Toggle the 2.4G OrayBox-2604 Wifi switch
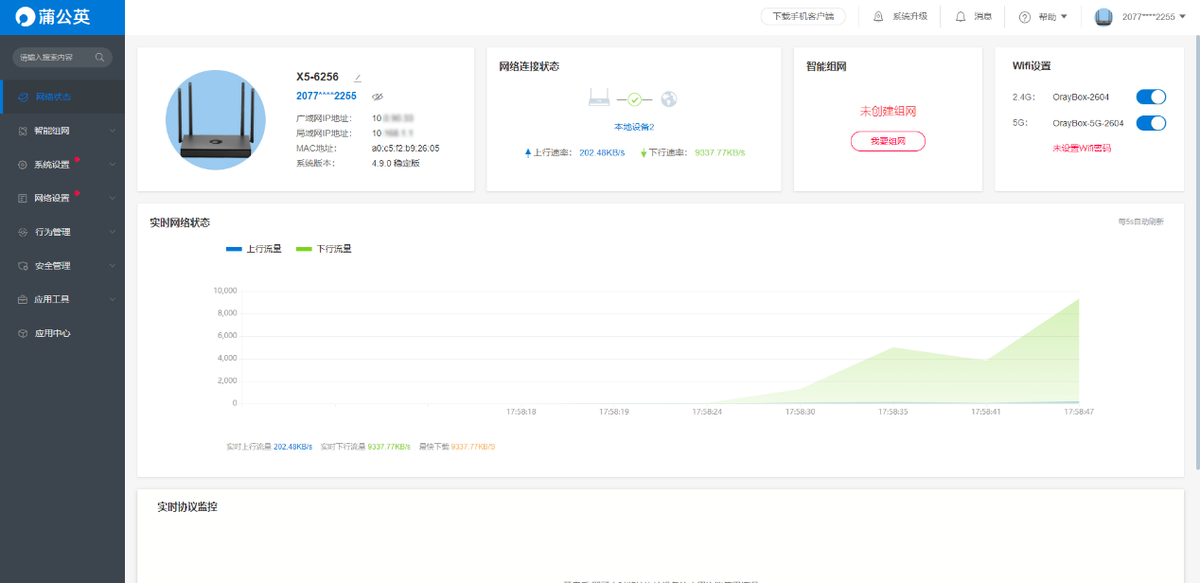1200x583 pixels. point(1151,97)
